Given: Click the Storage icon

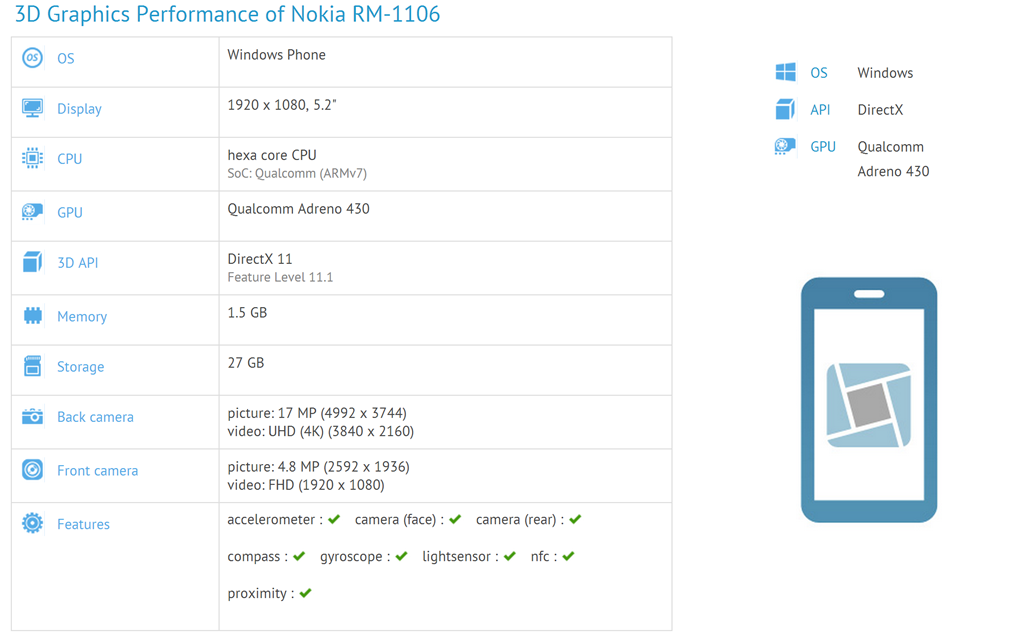Looking at the screenshot, I should point(32,366).
